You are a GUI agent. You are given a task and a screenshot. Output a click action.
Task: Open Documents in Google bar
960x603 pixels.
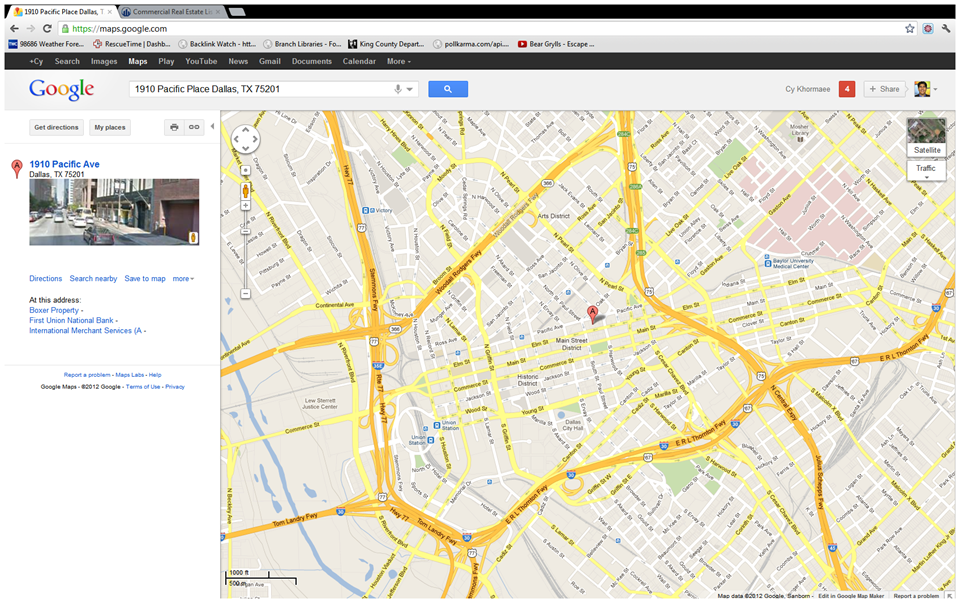[x=312, y=61]
